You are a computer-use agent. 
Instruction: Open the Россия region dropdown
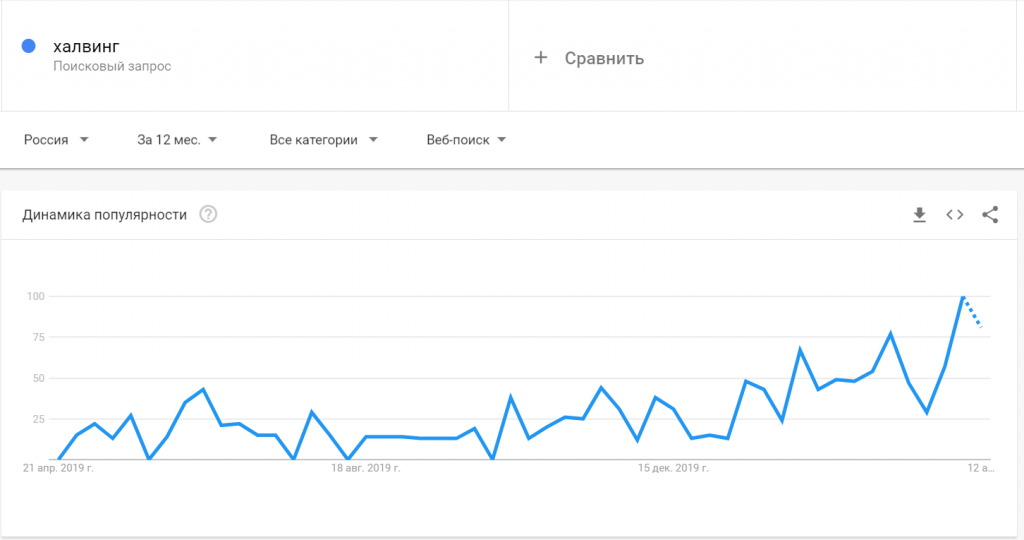coord(56,140)
